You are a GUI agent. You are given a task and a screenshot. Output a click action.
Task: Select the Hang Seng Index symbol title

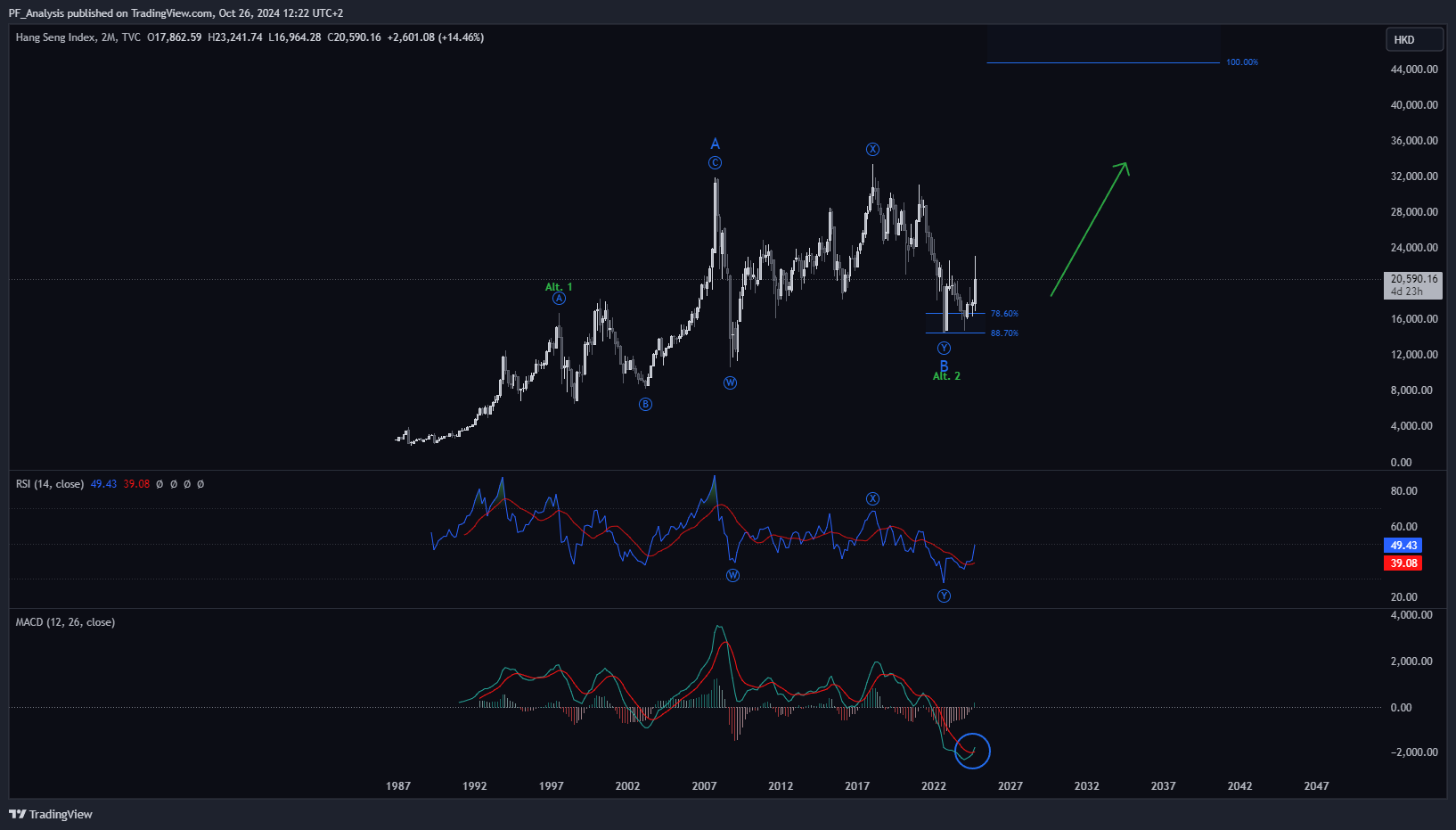click(x=54, y=37)
